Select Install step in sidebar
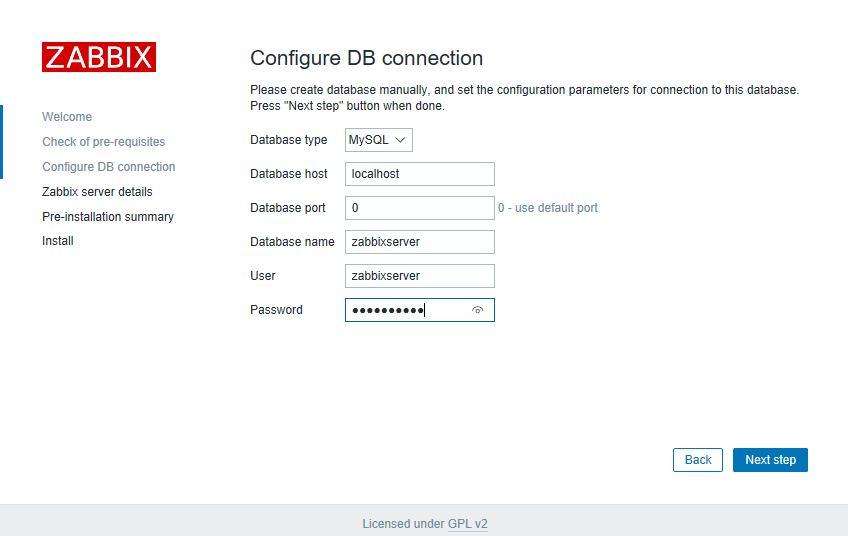The image size is (848, 536). coord(58,241)
